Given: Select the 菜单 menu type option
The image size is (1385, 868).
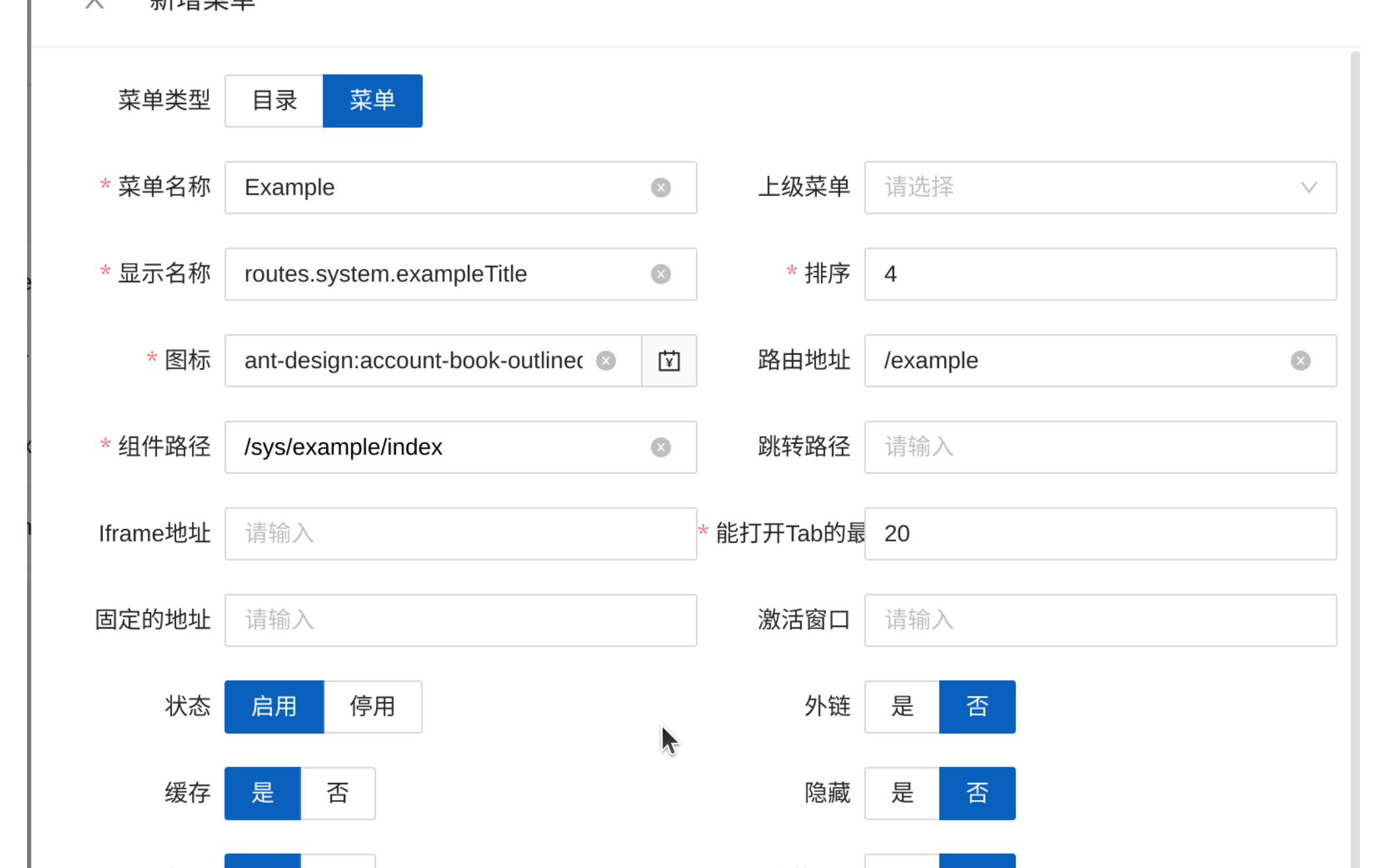Looking at the screenshot, I should click(x=372, y=100).
